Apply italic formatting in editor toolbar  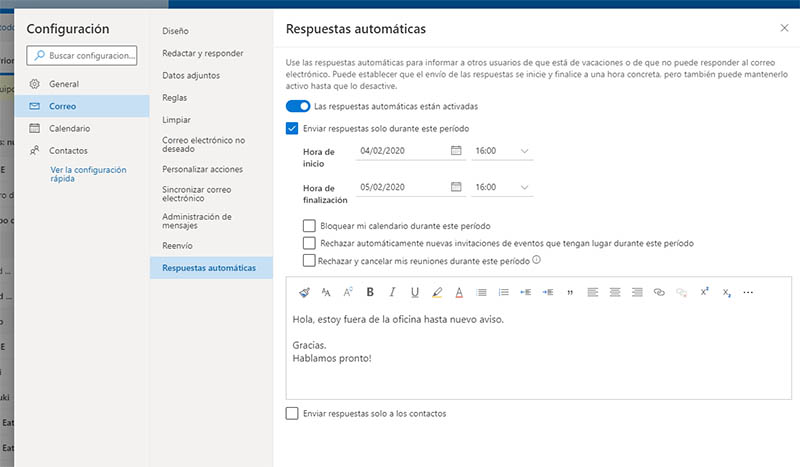(392, 292)
